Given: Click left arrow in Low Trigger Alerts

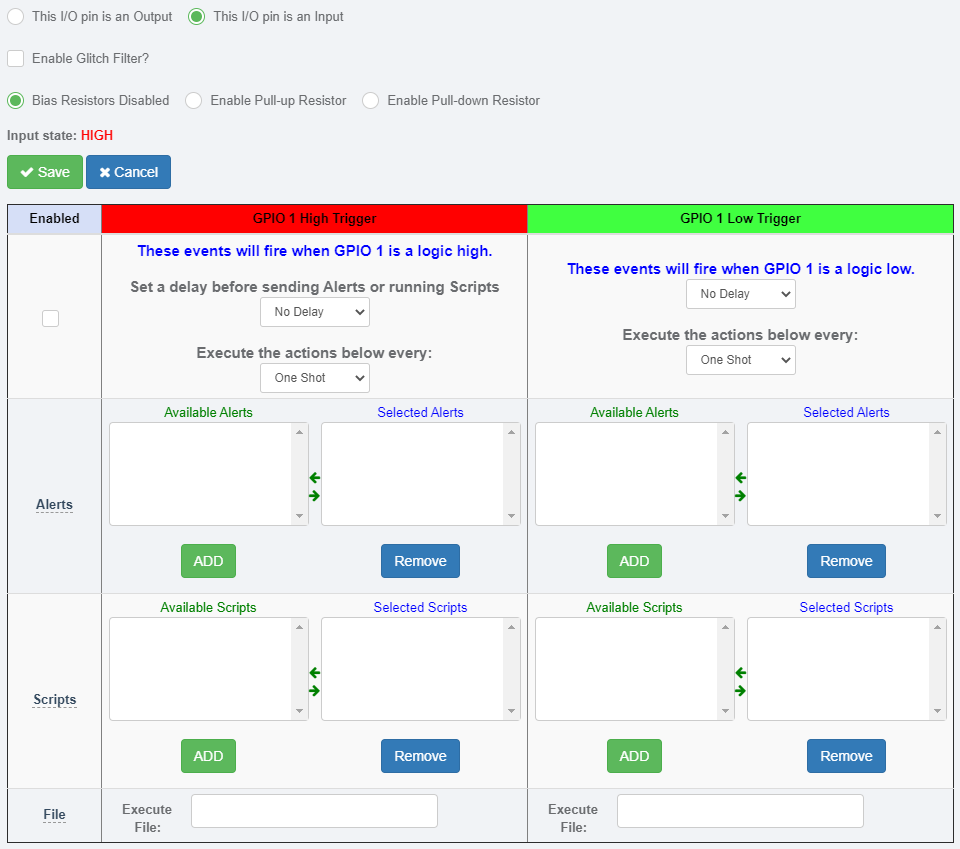Looking at the screenshot, I should [741, 478].
